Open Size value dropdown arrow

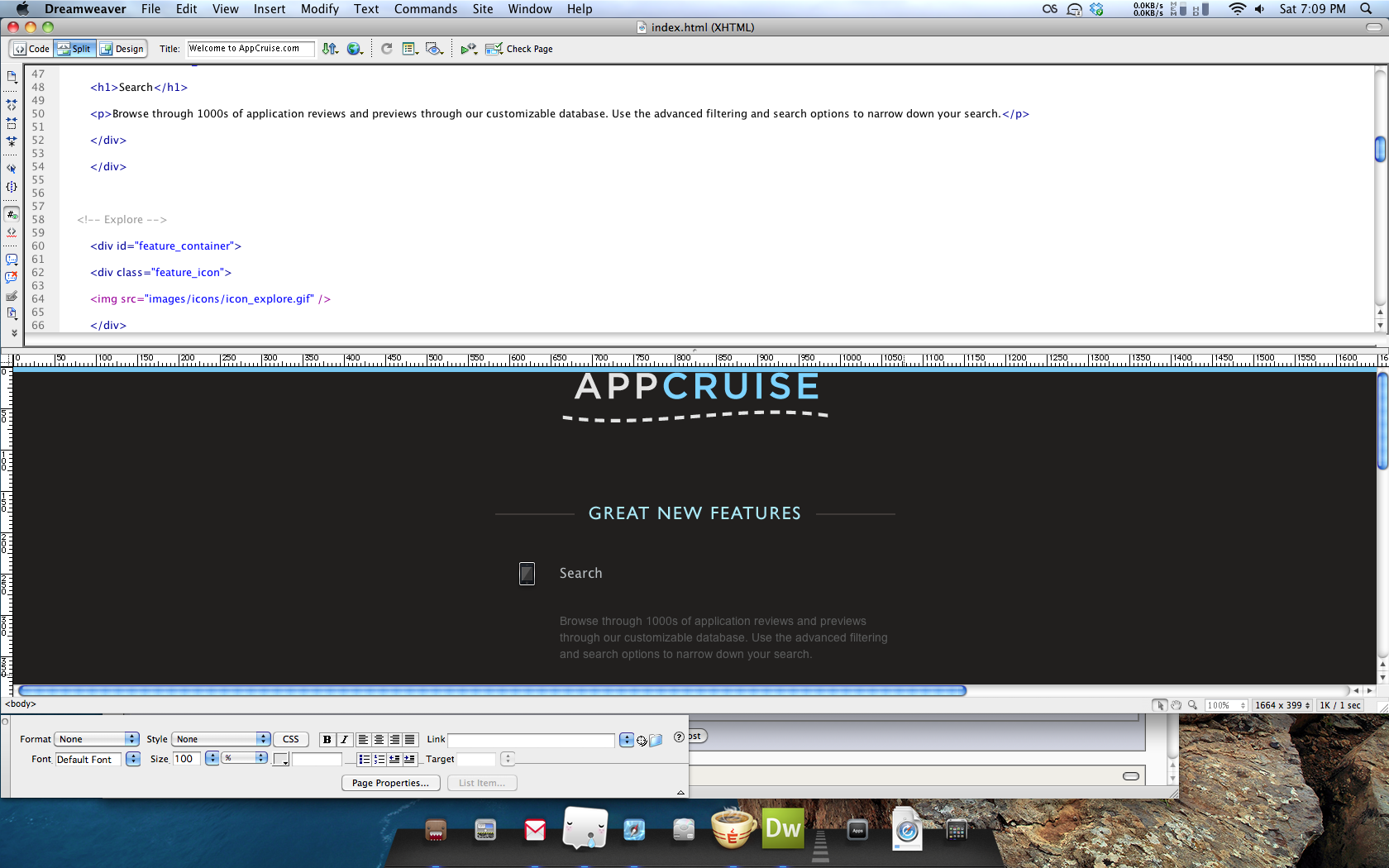212,759
